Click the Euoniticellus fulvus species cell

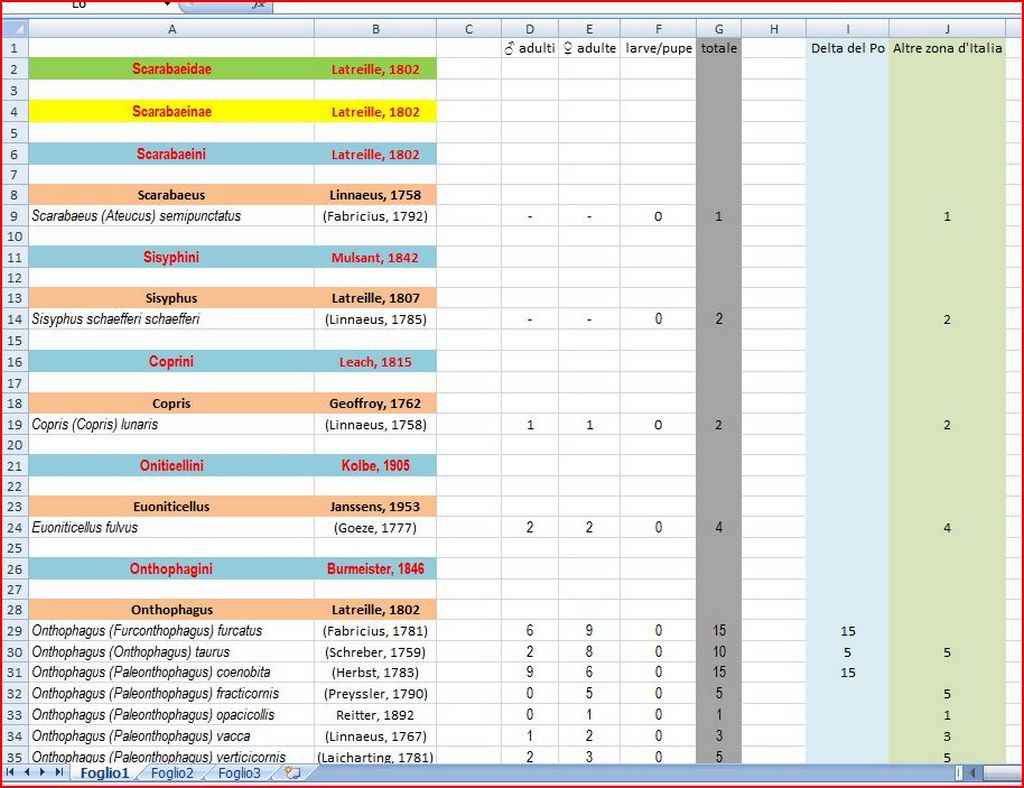pyautogui.click(x=171, y=527)
